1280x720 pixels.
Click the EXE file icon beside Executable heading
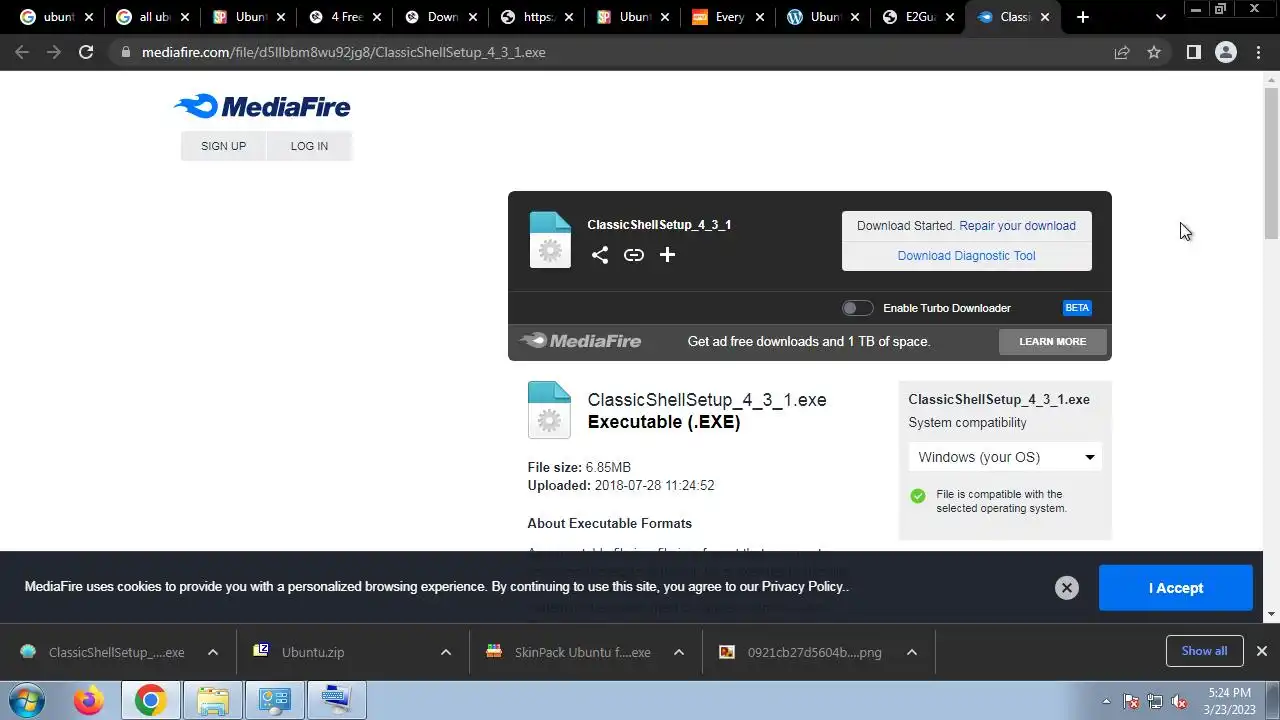549,410
